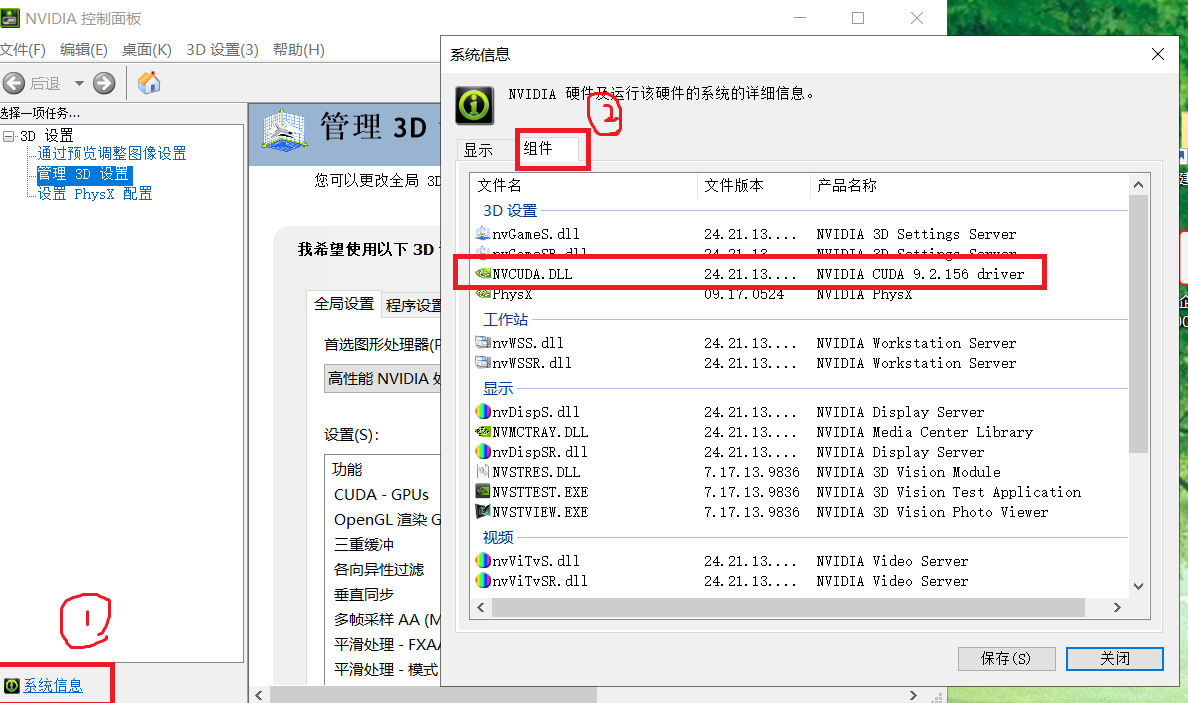This screenshot has width=1188, height=703.
Task: Select the 程序设置 tab
Action: (x=413, y=305)
